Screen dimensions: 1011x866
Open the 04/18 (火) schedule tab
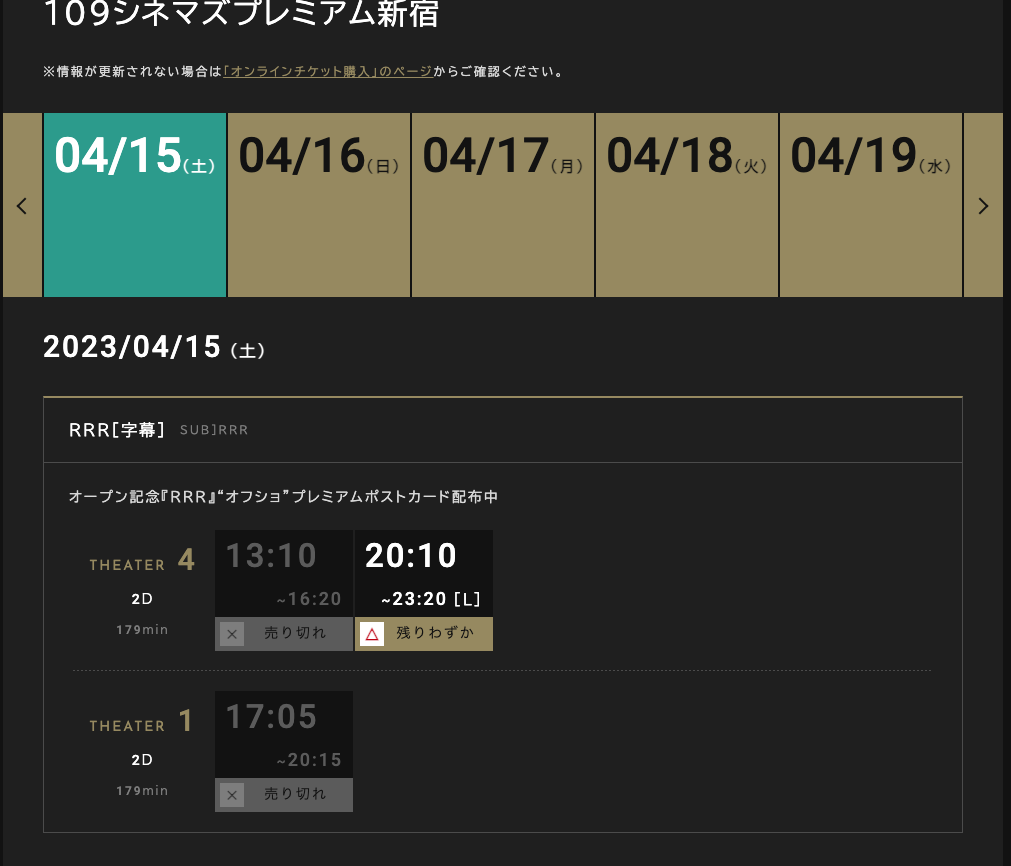(x=687, y=205)
